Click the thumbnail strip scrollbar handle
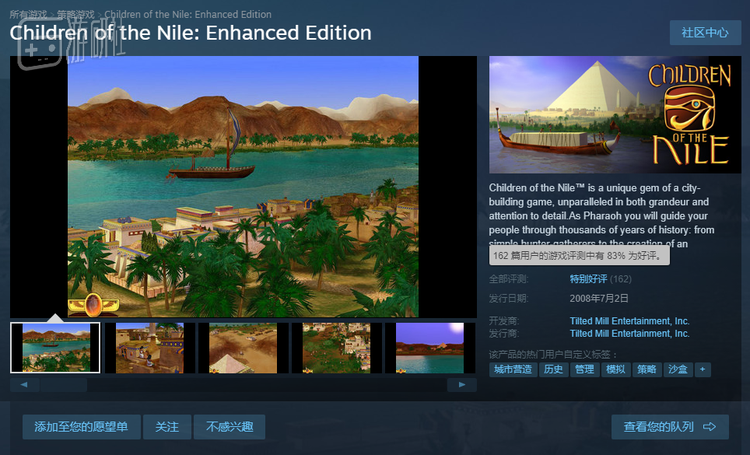 (x=64, y=385)
